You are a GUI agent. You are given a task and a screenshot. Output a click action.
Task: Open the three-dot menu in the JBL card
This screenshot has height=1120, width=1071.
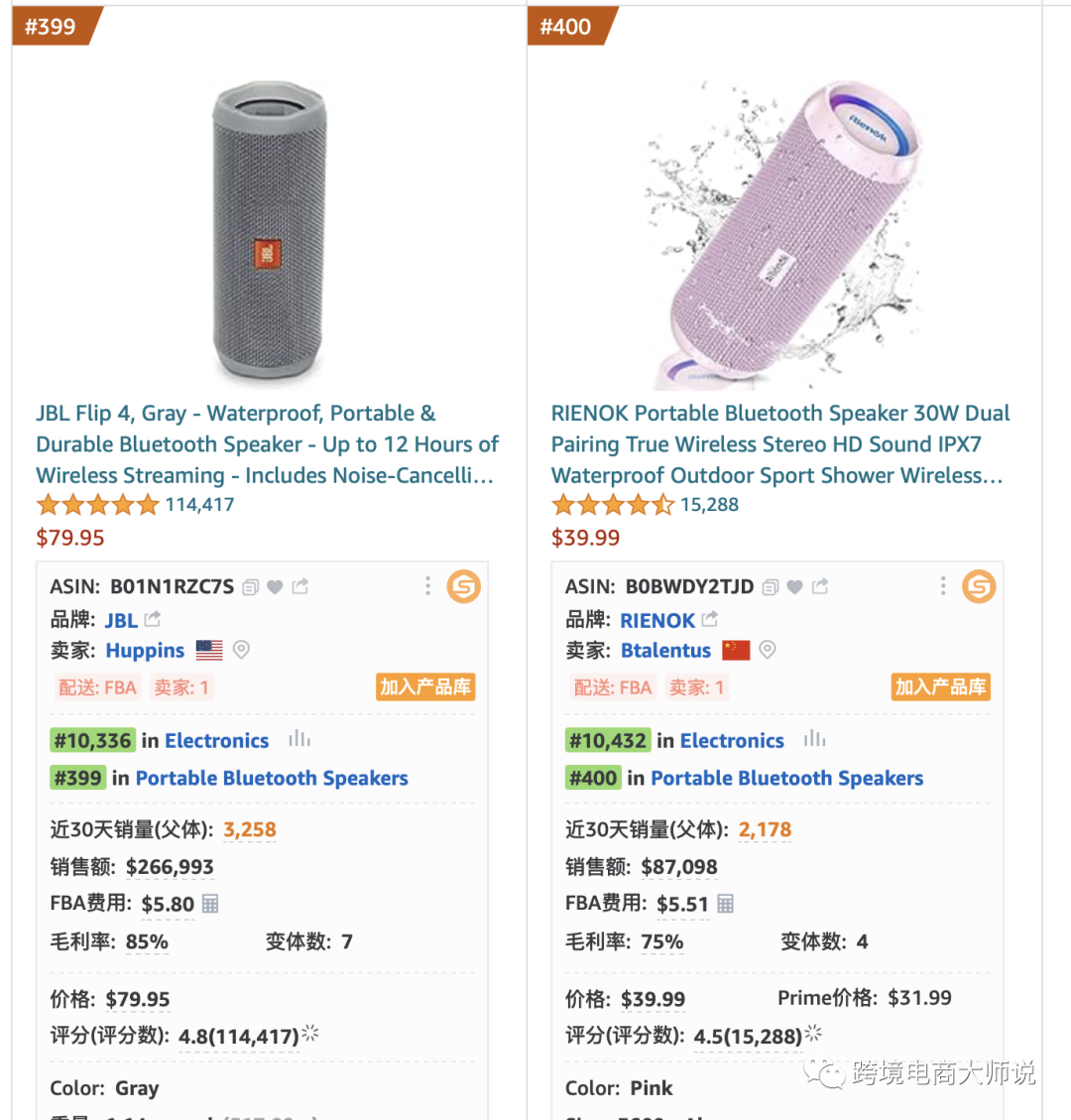[428, 586]
